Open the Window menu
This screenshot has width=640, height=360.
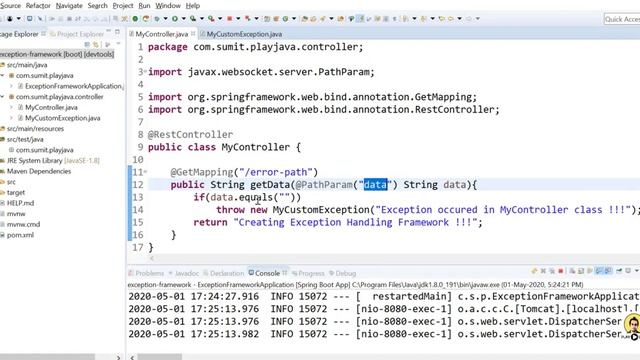click(168, 6)
